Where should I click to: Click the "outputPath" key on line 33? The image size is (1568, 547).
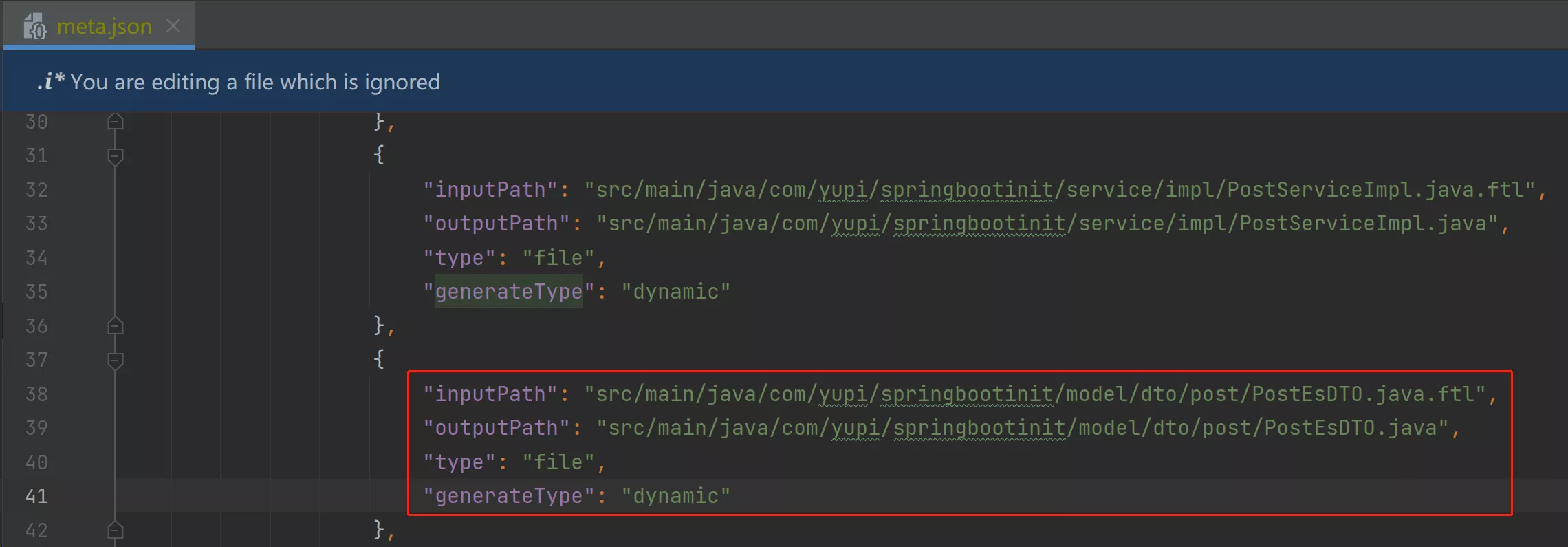[x=496, y=224]
